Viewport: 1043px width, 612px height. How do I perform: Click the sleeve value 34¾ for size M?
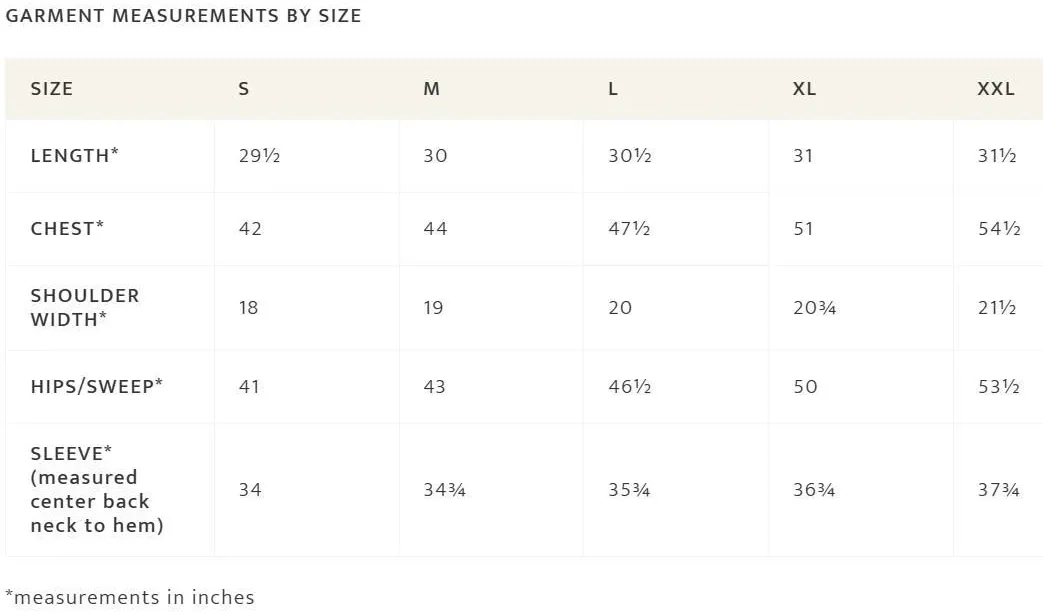[444, 490]
